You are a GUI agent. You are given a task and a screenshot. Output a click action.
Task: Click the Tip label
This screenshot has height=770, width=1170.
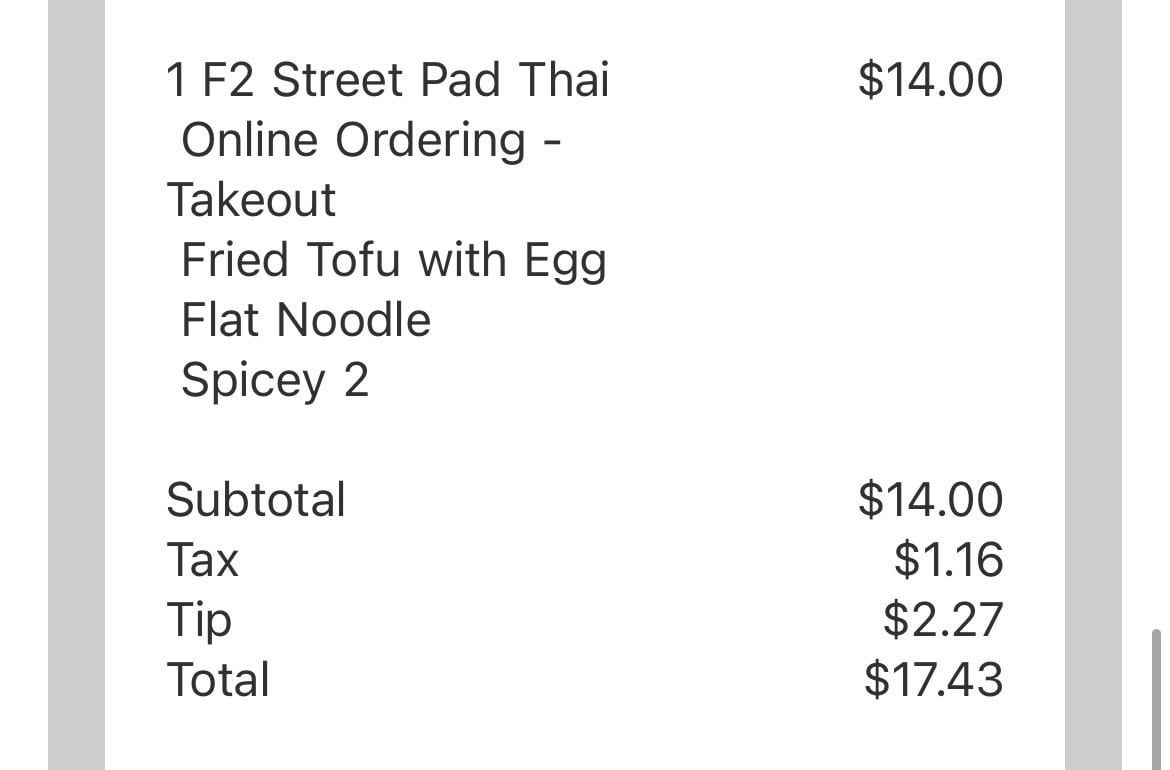click(x=198, y=620)
